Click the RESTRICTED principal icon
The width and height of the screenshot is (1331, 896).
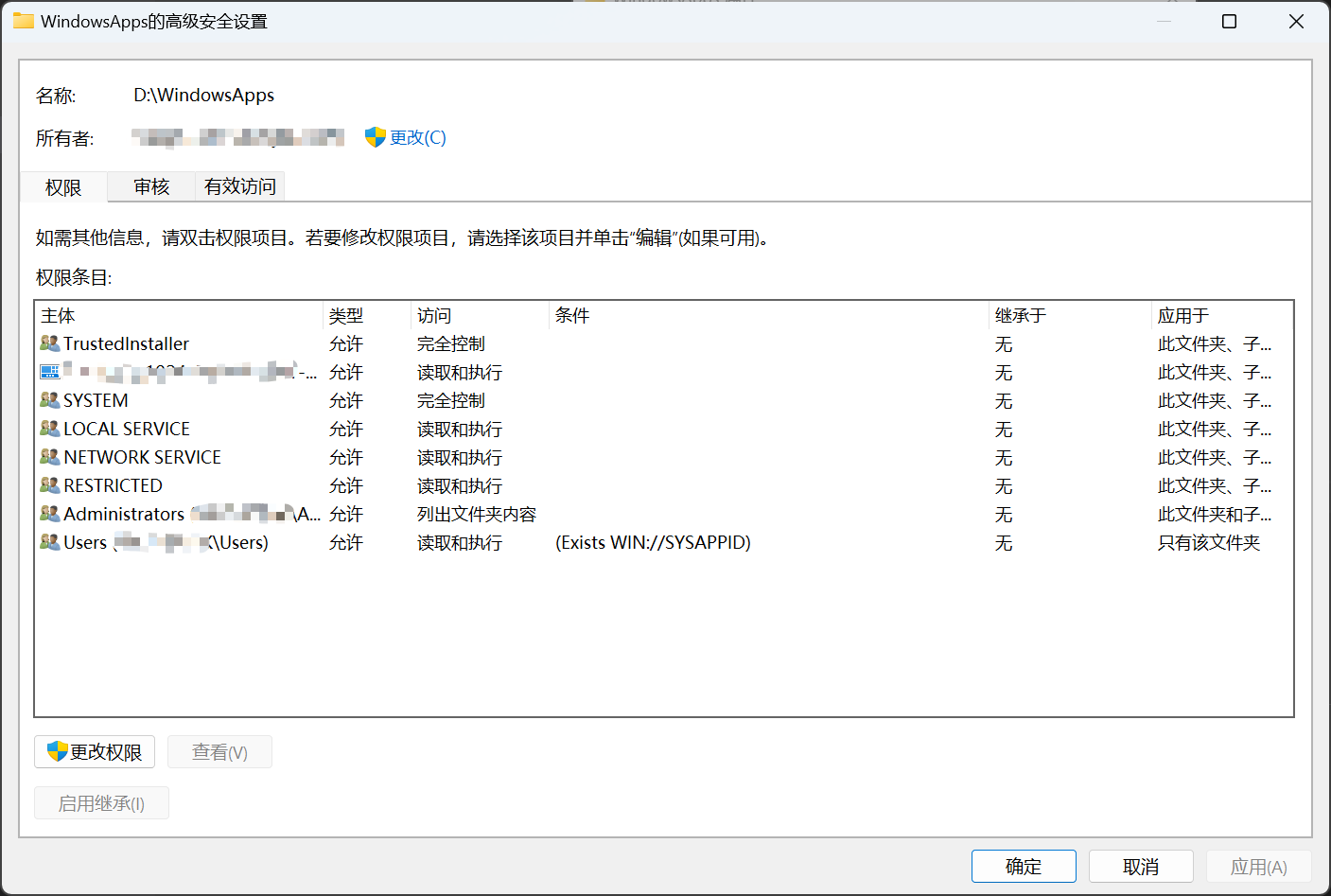[x=49, y=485]
